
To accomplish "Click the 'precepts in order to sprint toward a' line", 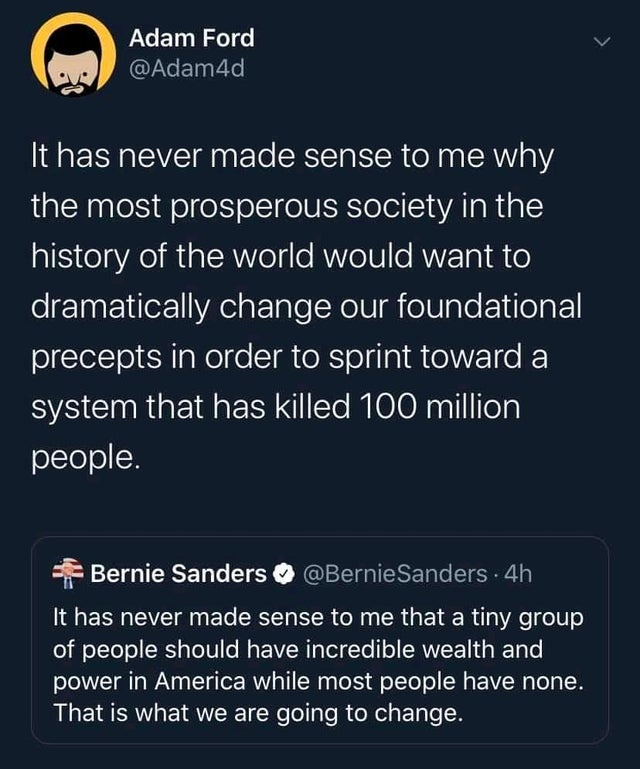I will click(289, 358).
